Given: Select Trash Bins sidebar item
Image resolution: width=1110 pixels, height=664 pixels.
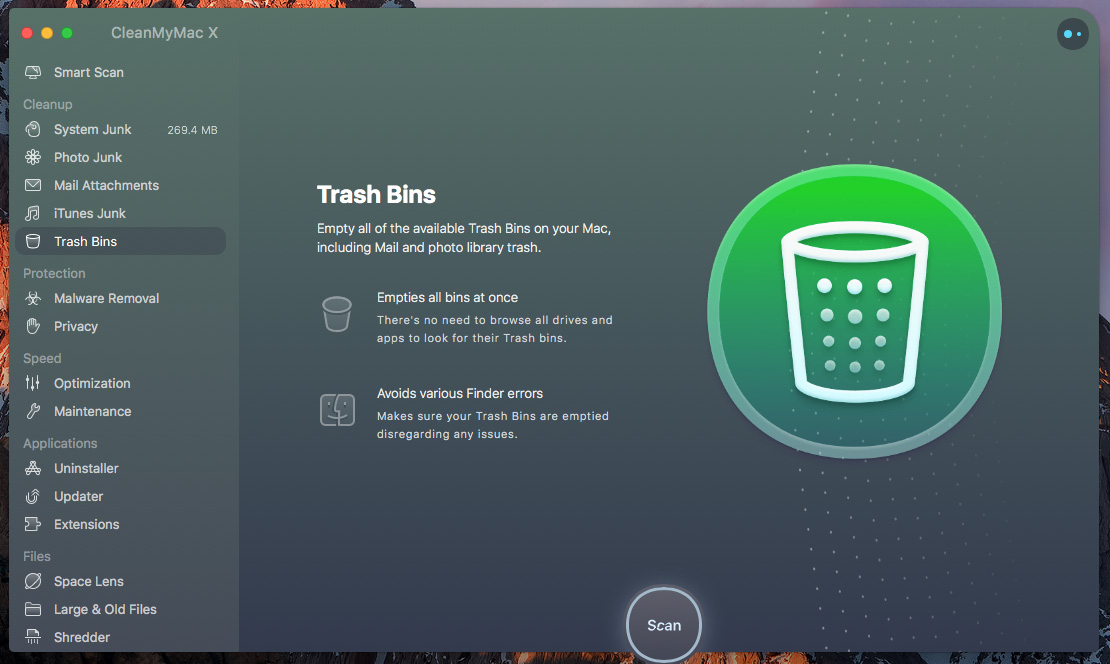Looking at the screenshot, I should [120, 241].
